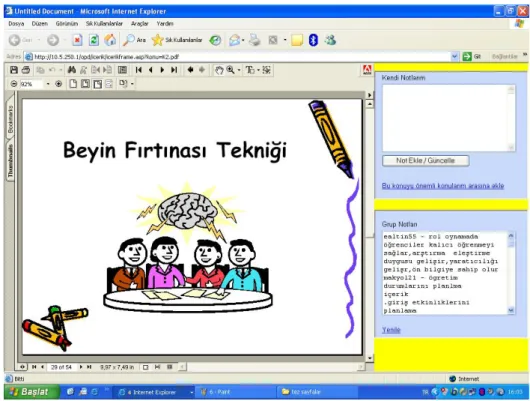The width and height of the screenshot is (530, 401).
Task: Refresh the page in Internet Explorer
Action: [94, 40]
